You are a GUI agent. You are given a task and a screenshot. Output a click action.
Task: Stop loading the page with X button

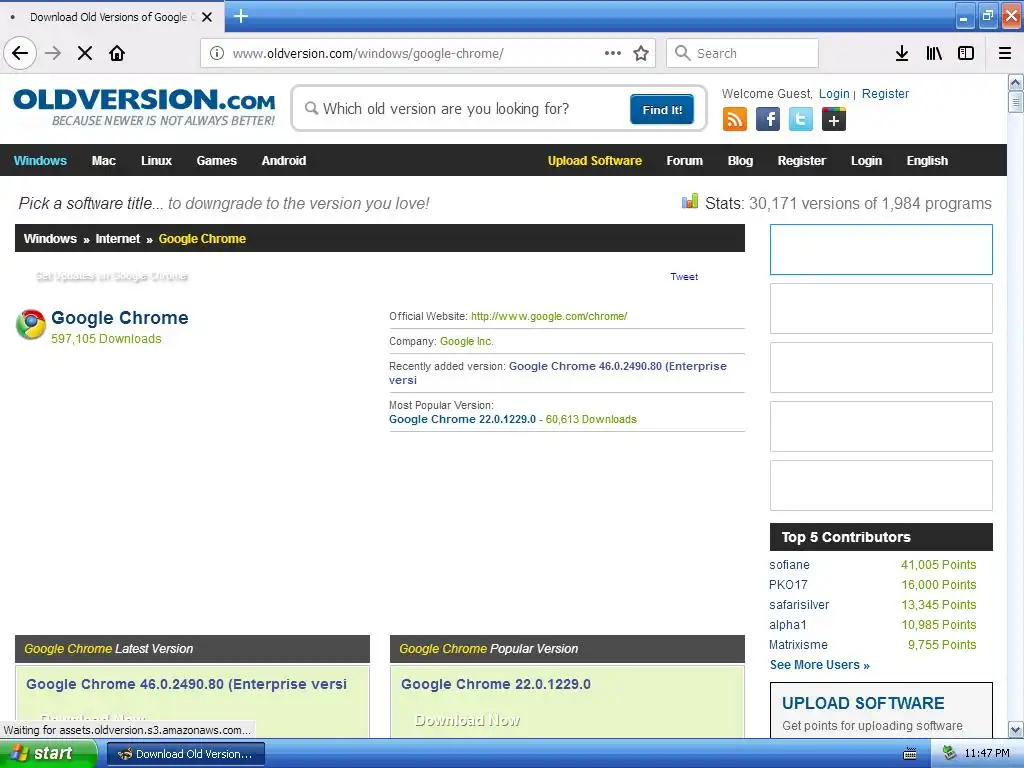coord(85,53)
